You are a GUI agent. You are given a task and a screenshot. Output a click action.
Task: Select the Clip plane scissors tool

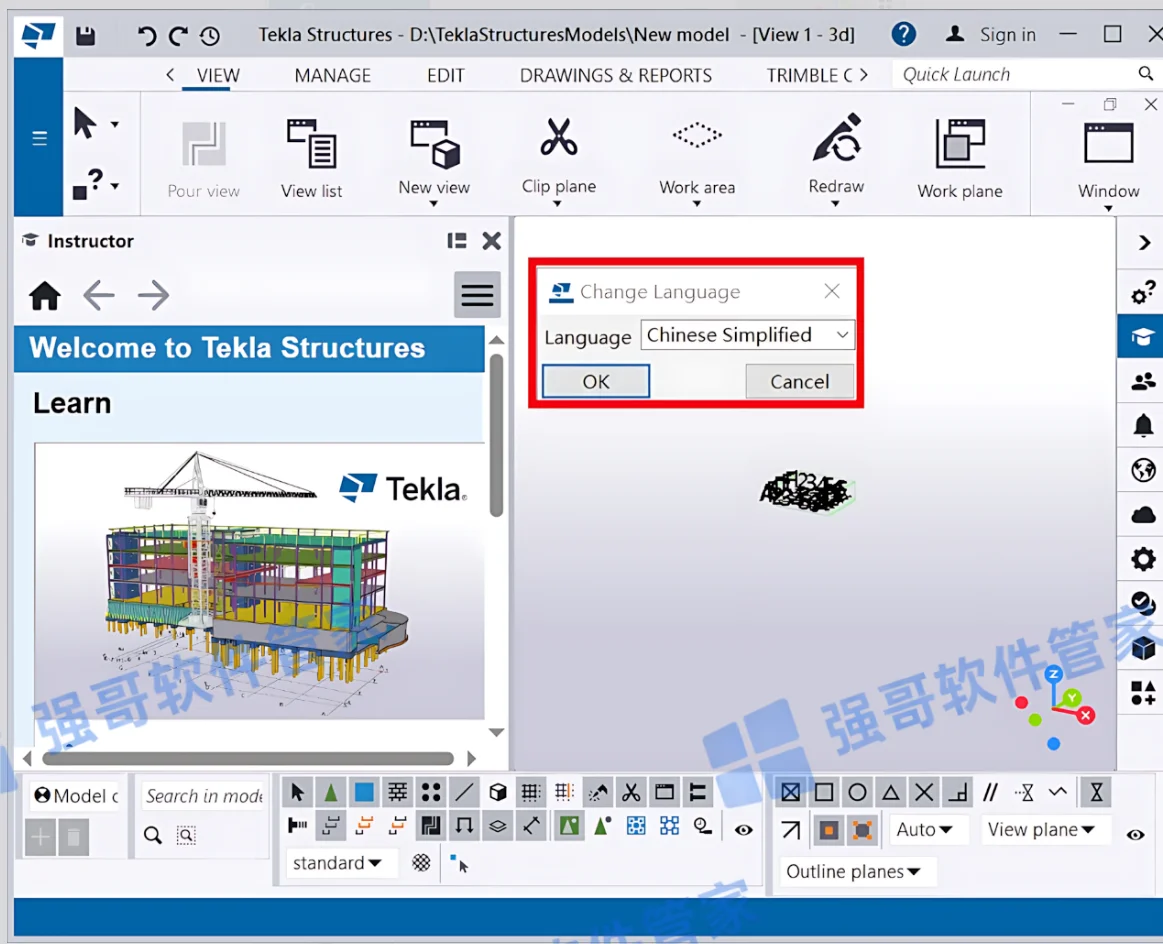(x=559, y=159)
